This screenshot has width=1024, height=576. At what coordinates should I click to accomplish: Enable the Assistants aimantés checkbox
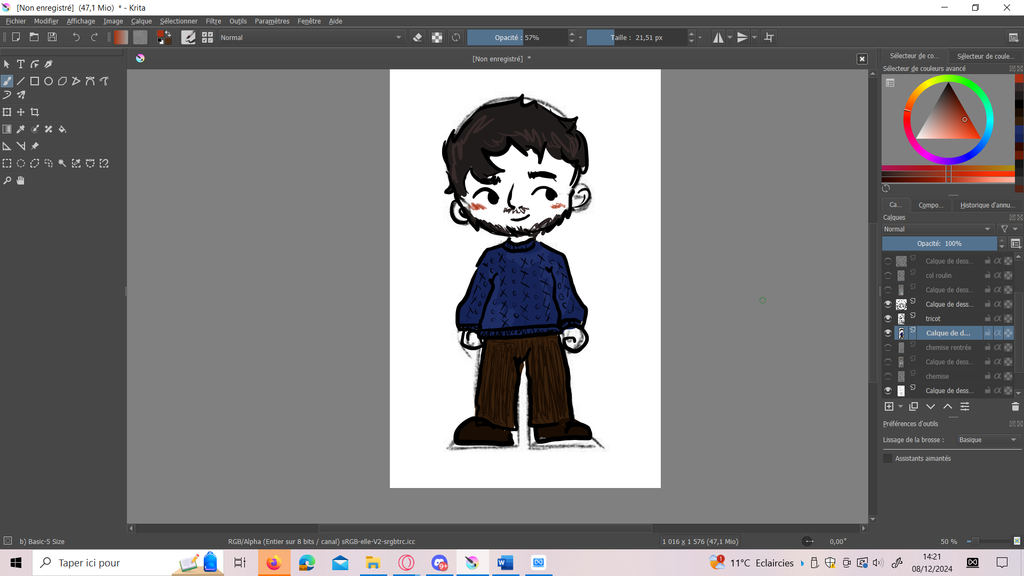888,458
